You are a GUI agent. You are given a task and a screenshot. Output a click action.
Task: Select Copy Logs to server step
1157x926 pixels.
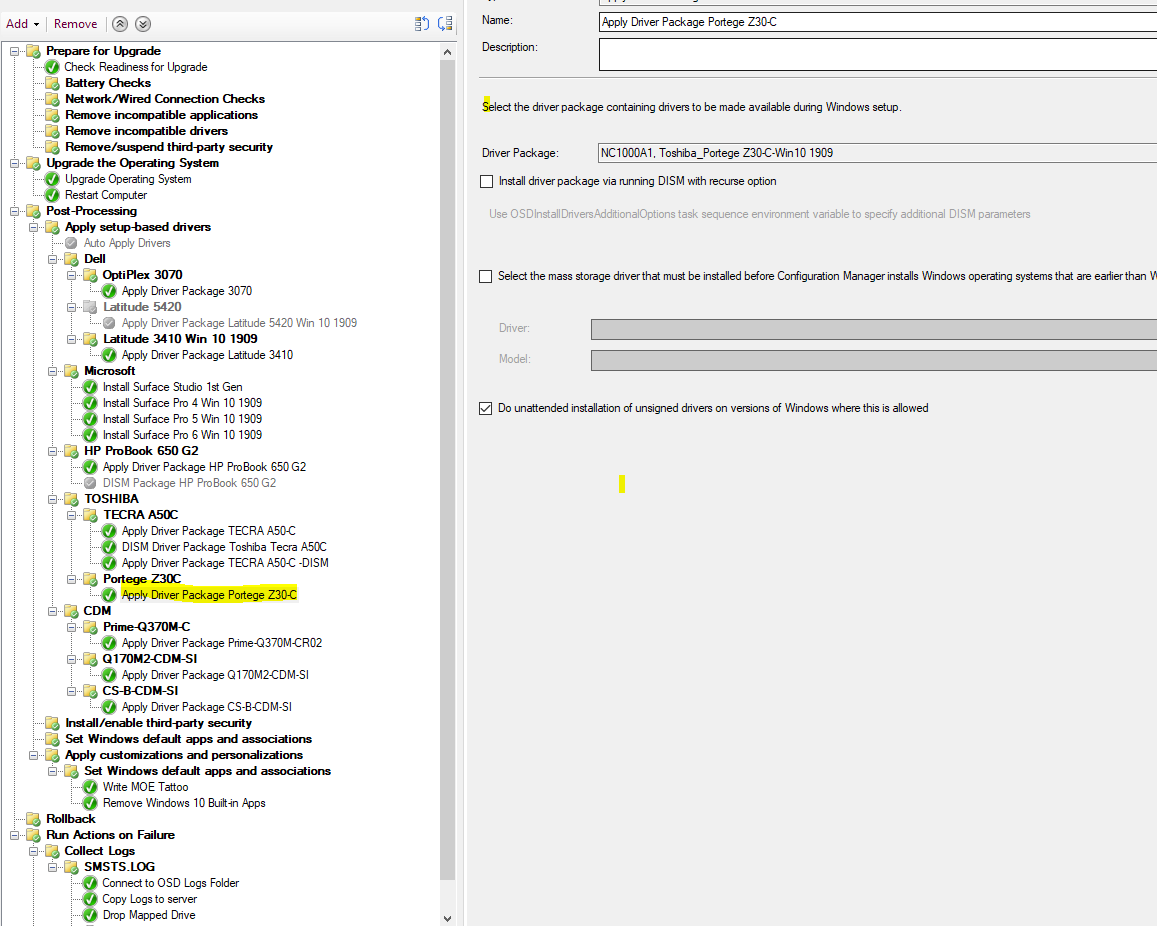[150, 899]
